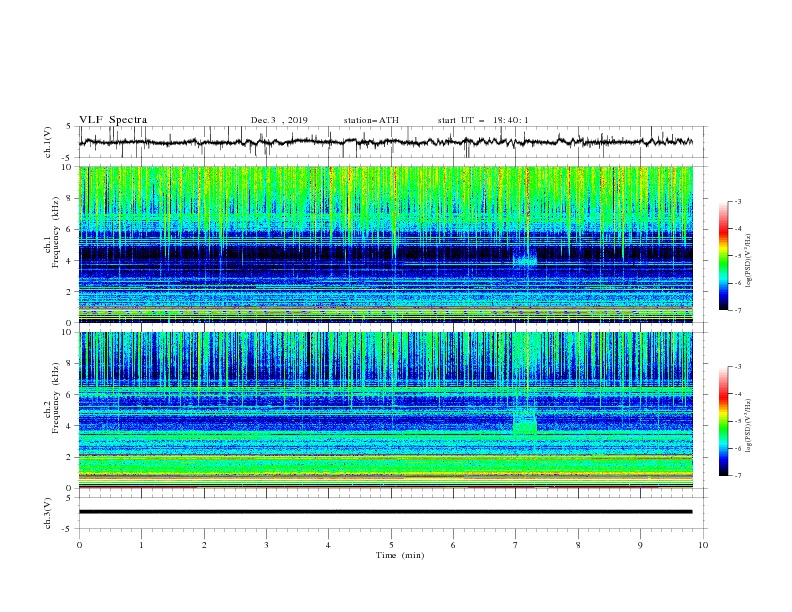Image resolution: width=792 pixels, height=612 pixels.
Task: Click the "-3" label on ch.1 colorbar
Action: [x=738, y=201]
